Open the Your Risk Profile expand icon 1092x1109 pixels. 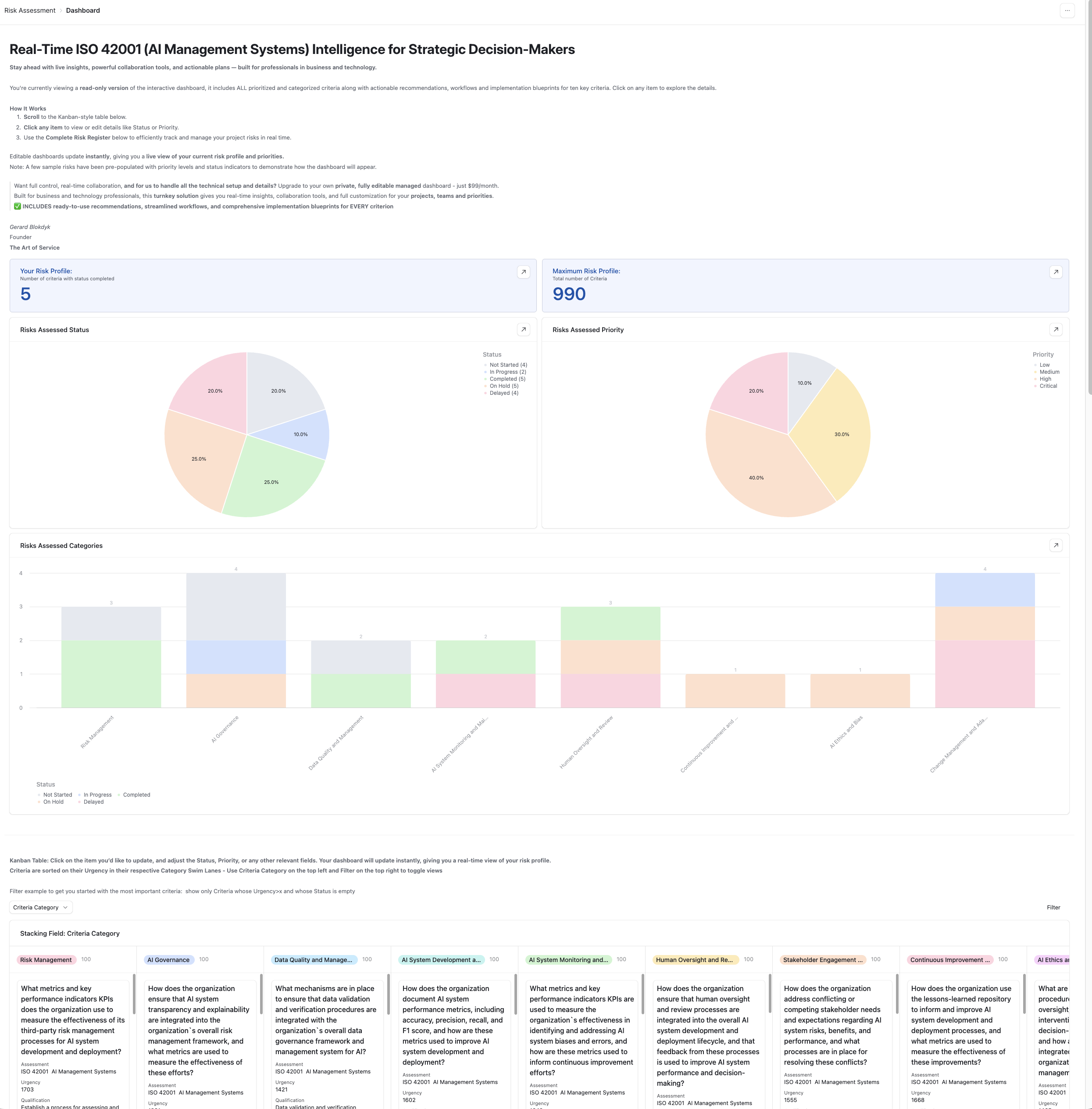click(x=524, y=272)
